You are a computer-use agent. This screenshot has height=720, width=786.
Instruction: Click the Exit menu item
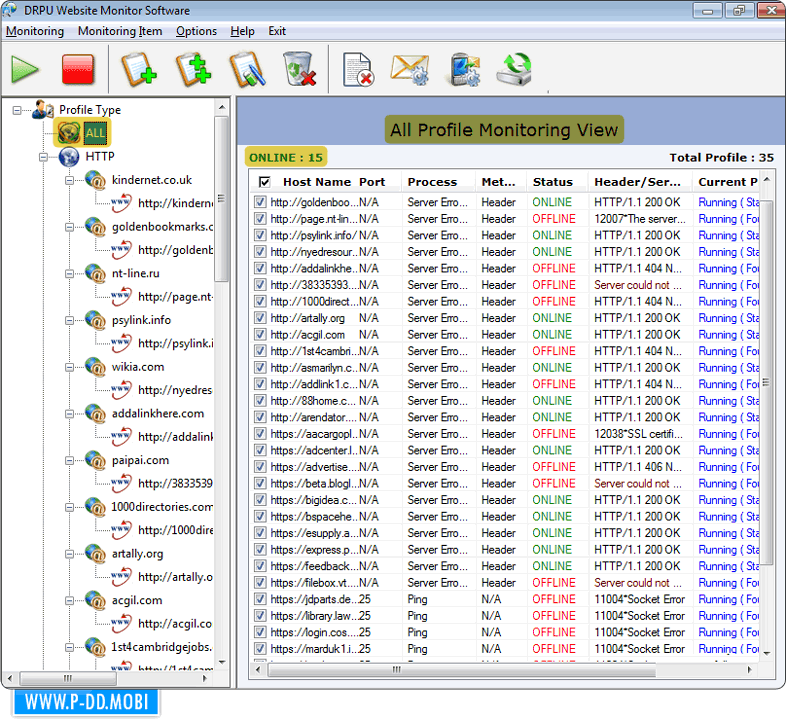click(x=277, y=31)
